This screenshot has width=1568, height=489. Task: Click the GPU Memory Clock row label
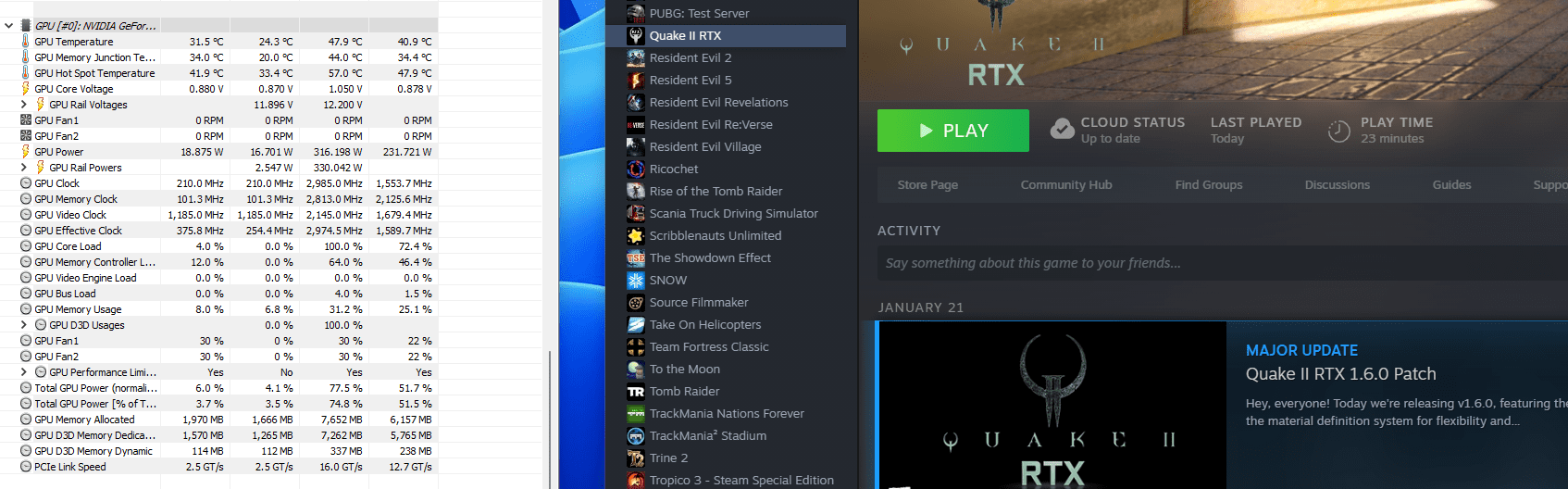click(x=76, y=199)
